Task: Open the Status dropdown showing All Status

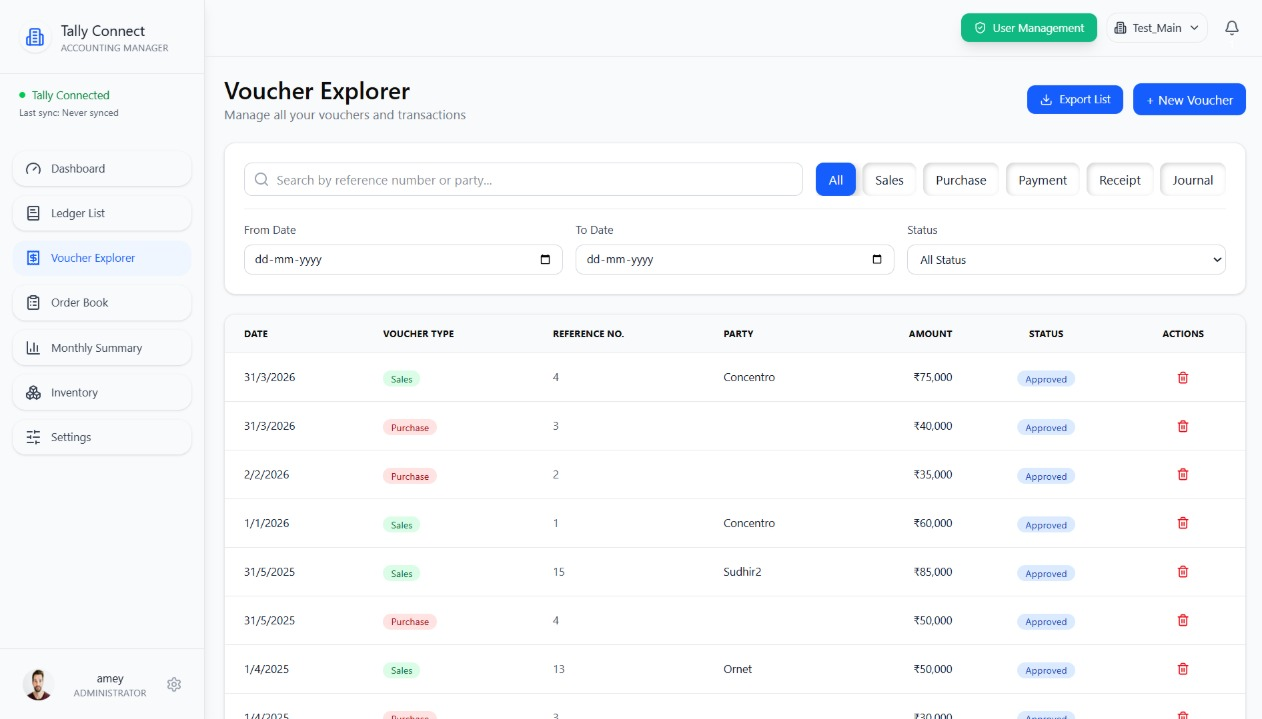Action: [1066, 259]
